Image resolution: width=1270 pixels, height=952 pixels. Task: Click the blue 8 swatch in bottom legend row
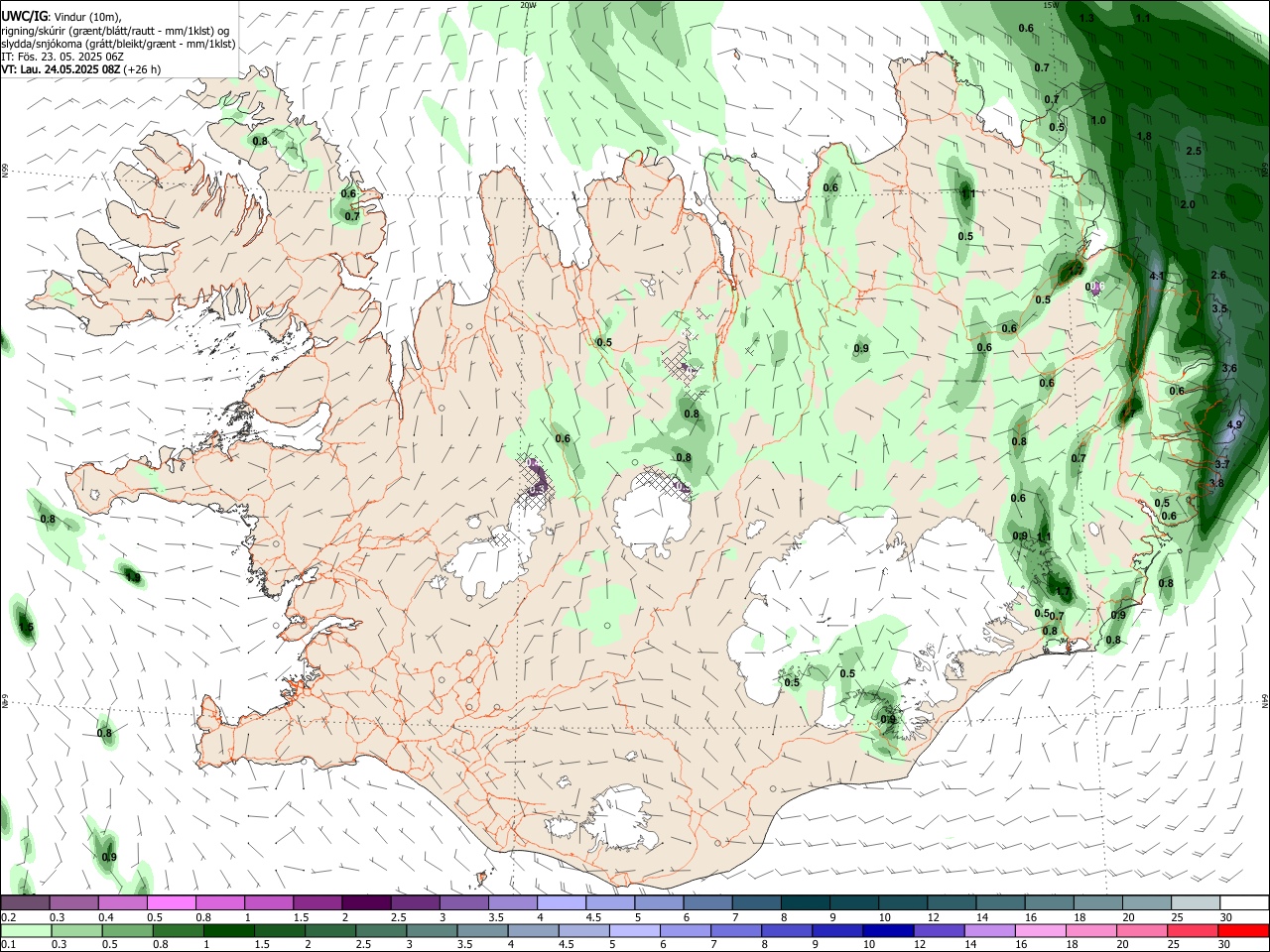788,930
